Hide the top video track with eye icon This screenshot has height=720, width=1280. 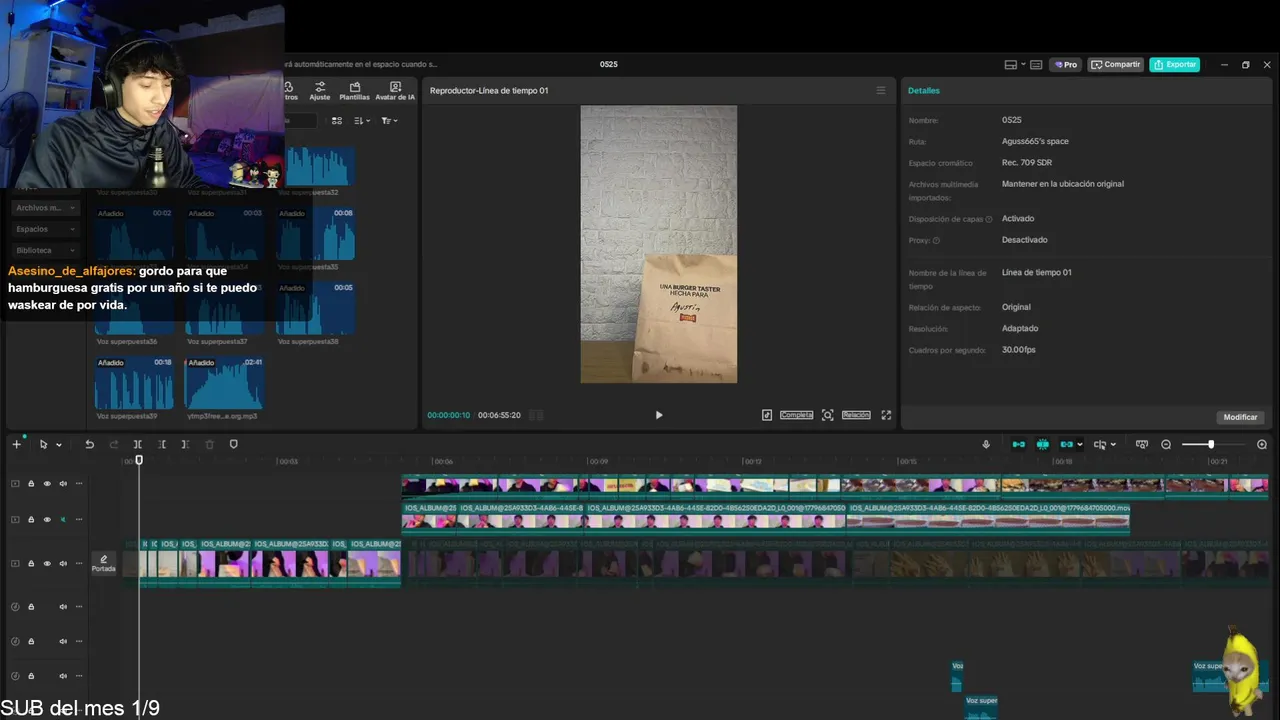pos(47,484)
